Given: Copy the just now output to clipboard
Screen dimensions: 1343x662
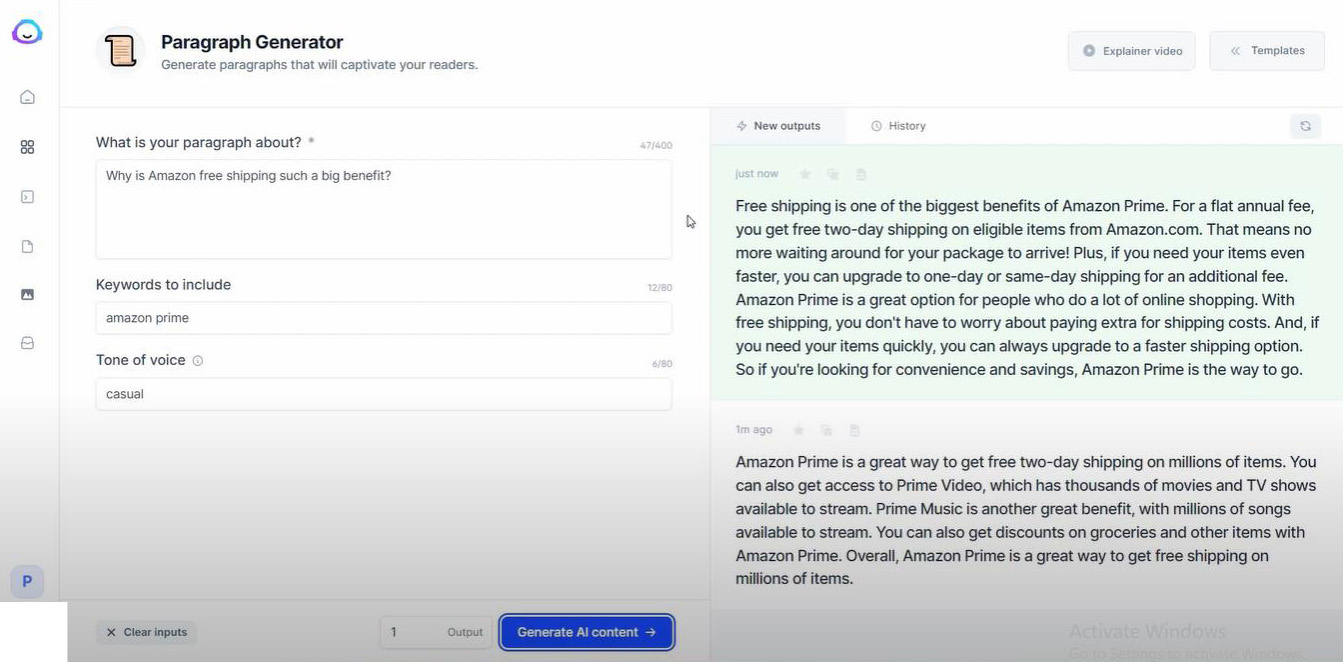Looking at the screenshot, I should pyautogui.click(x=832, y=174).
